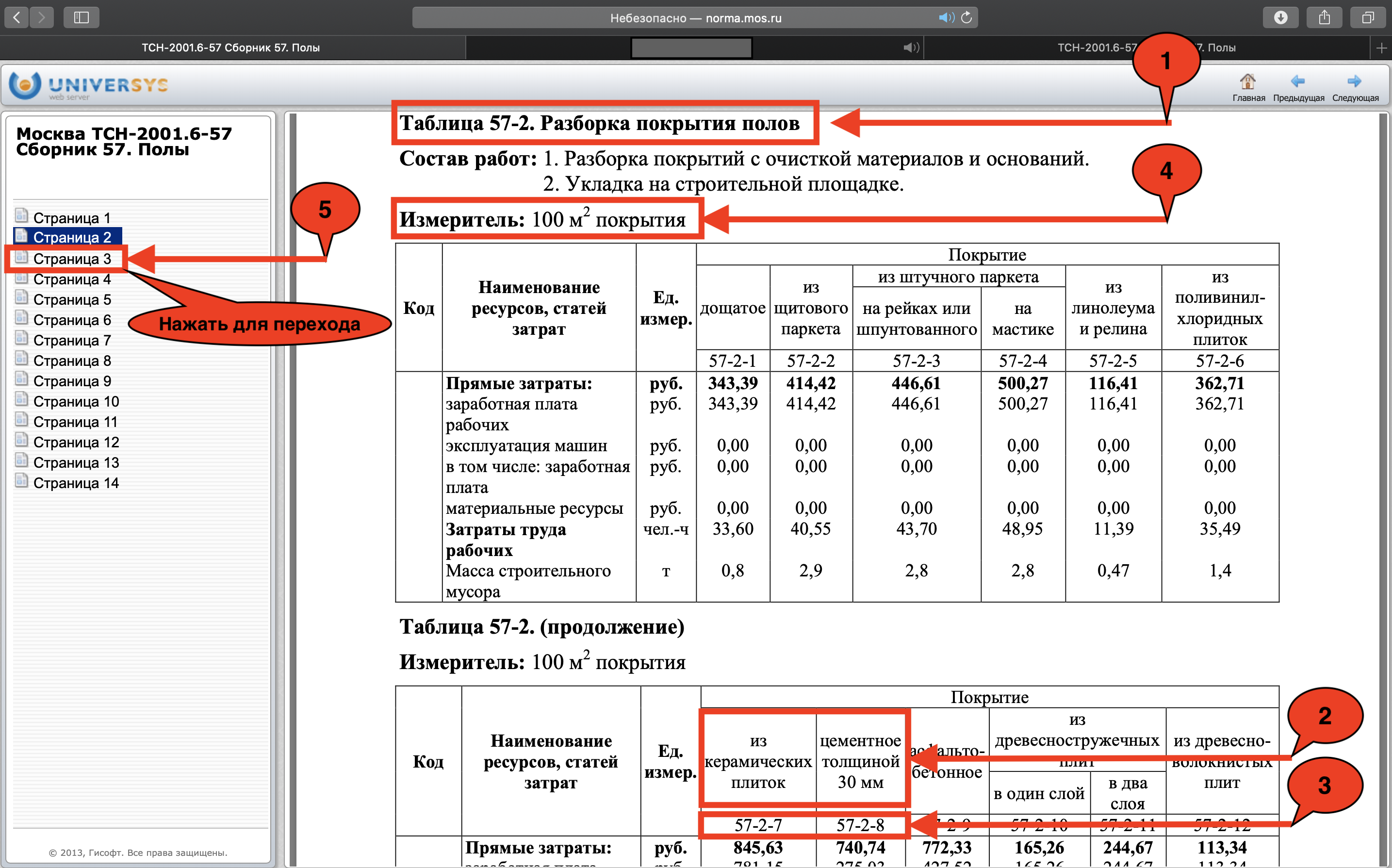Mute the middle tab's speaker icon

pos(911,48)
